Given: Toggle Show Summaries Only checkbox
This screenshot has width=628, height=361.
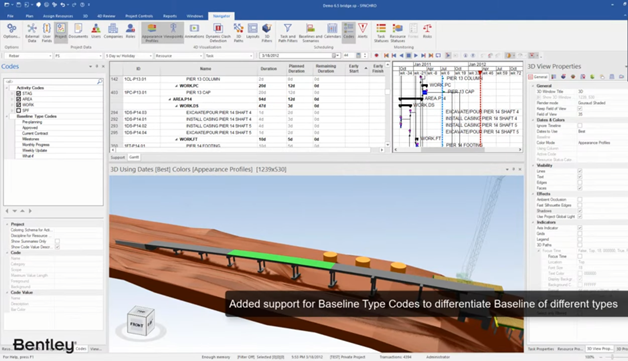Looking at the screenshot, I should (x=57, y=241).
